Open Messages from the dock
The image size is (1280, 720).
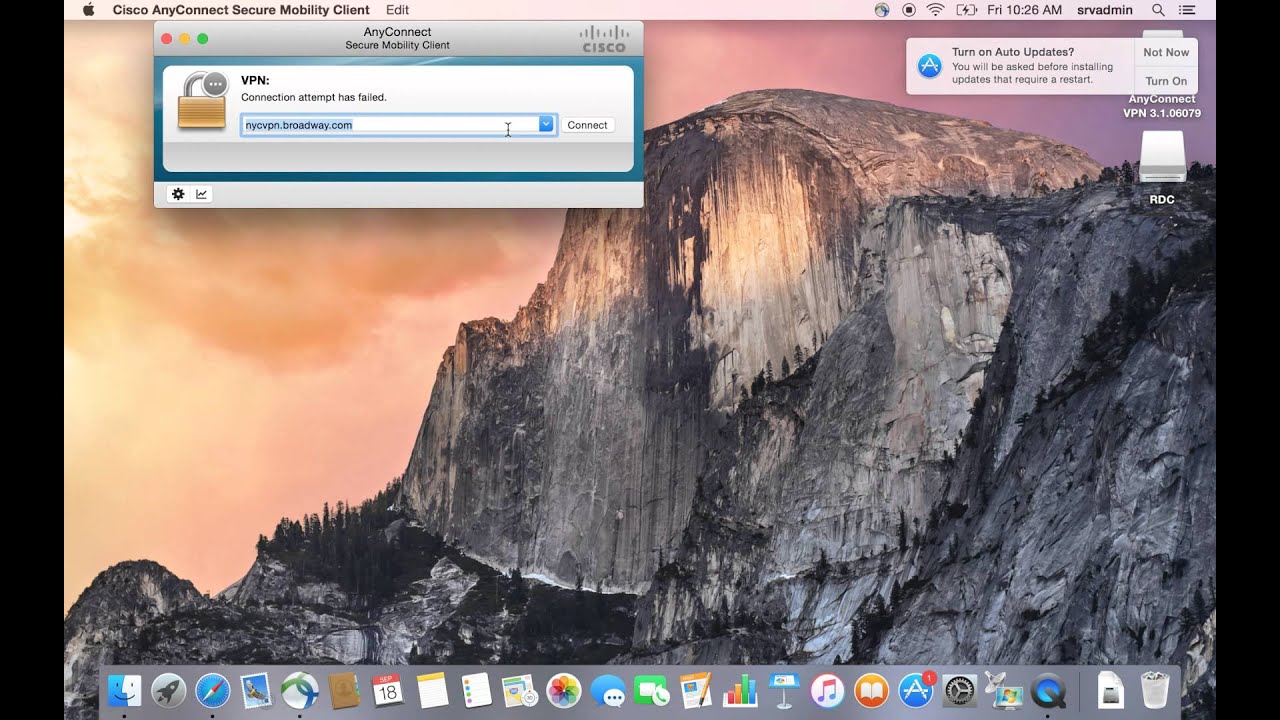tap(608, 690)
